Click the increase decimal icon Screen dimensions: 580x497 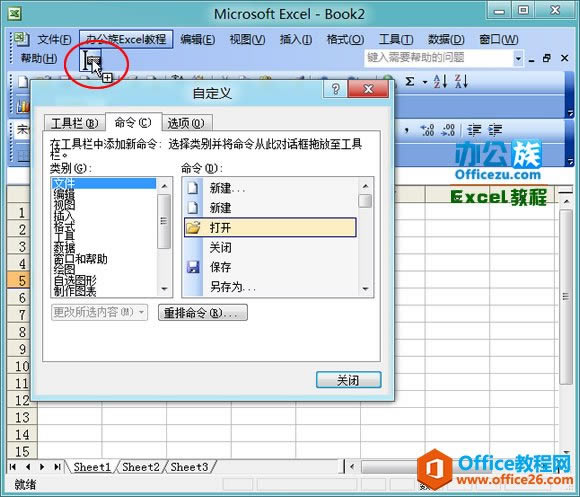428,130
